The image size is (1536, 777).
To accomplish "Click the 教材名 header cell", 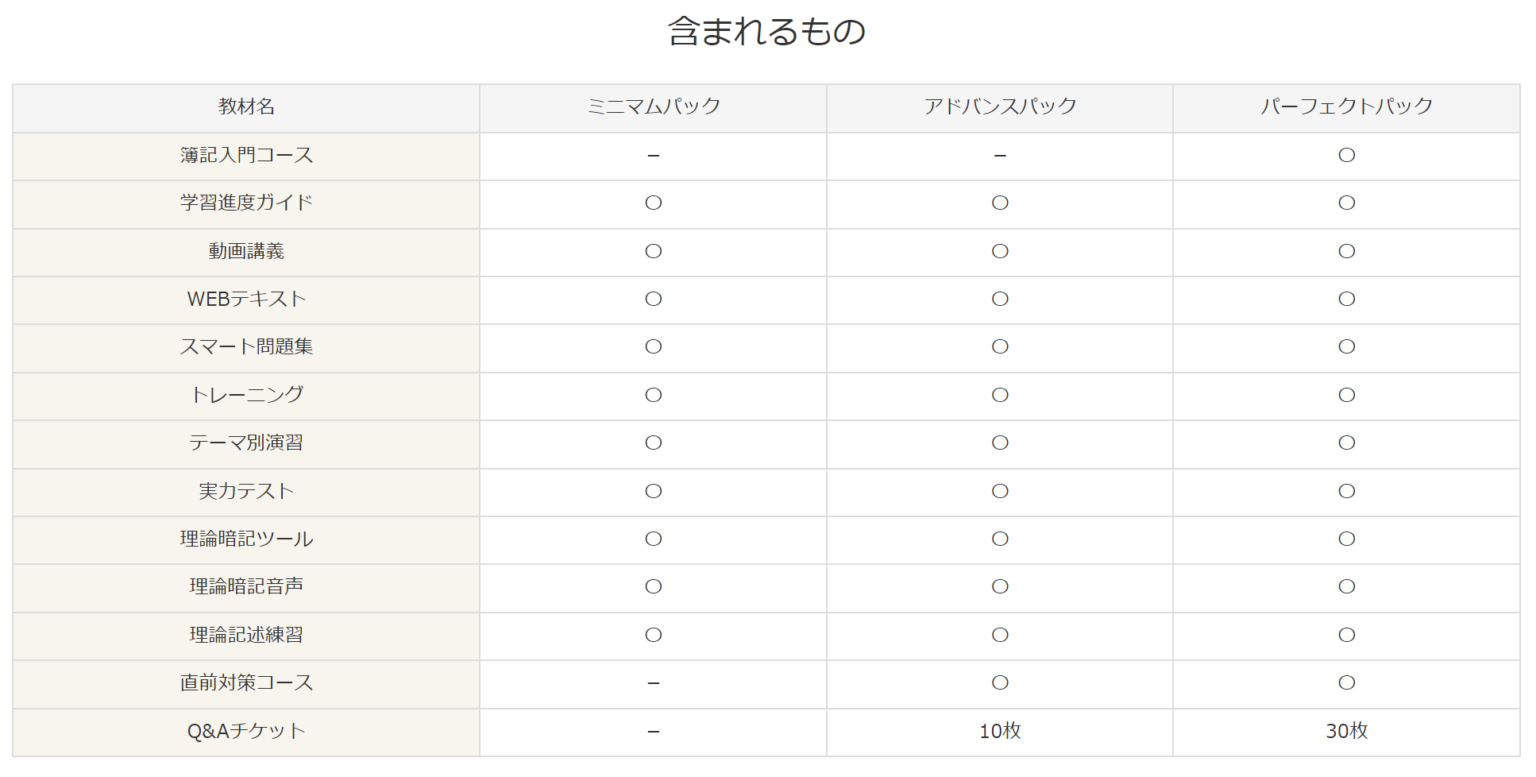I will 246,107.
